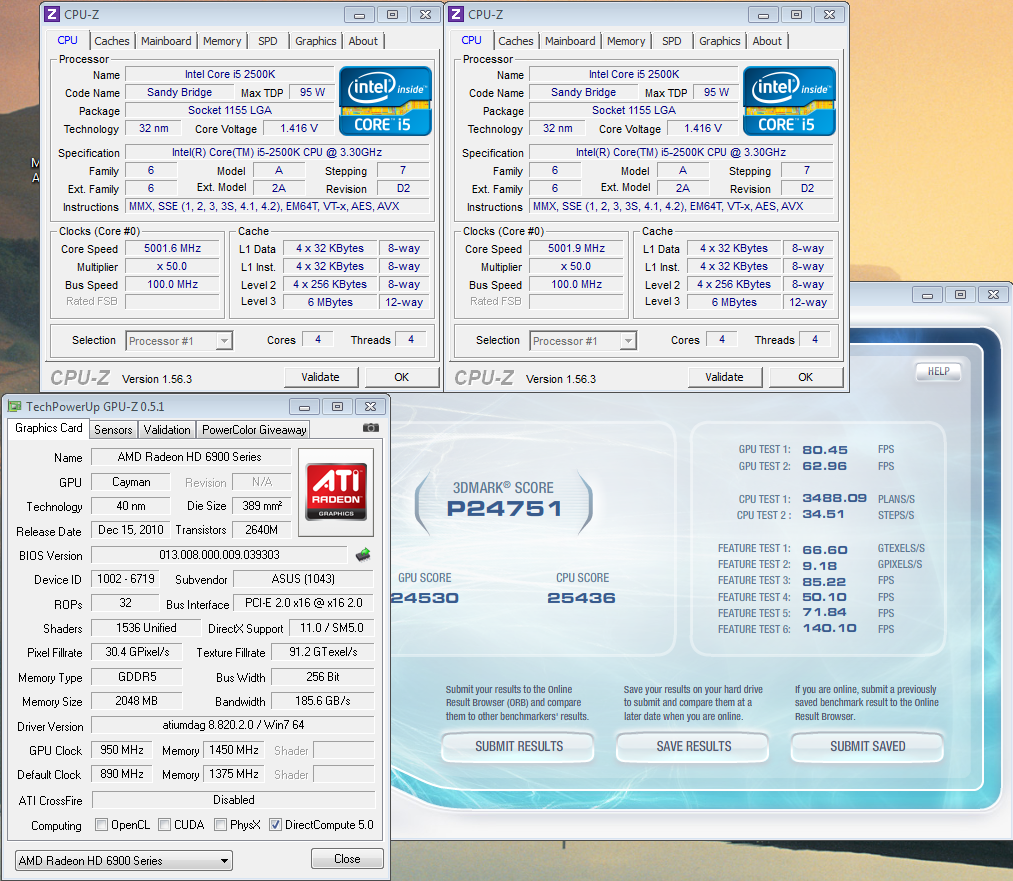The image size is (1013, 881).
Task: Open the About tab in left CPU-Z
Action: point(363,41)
